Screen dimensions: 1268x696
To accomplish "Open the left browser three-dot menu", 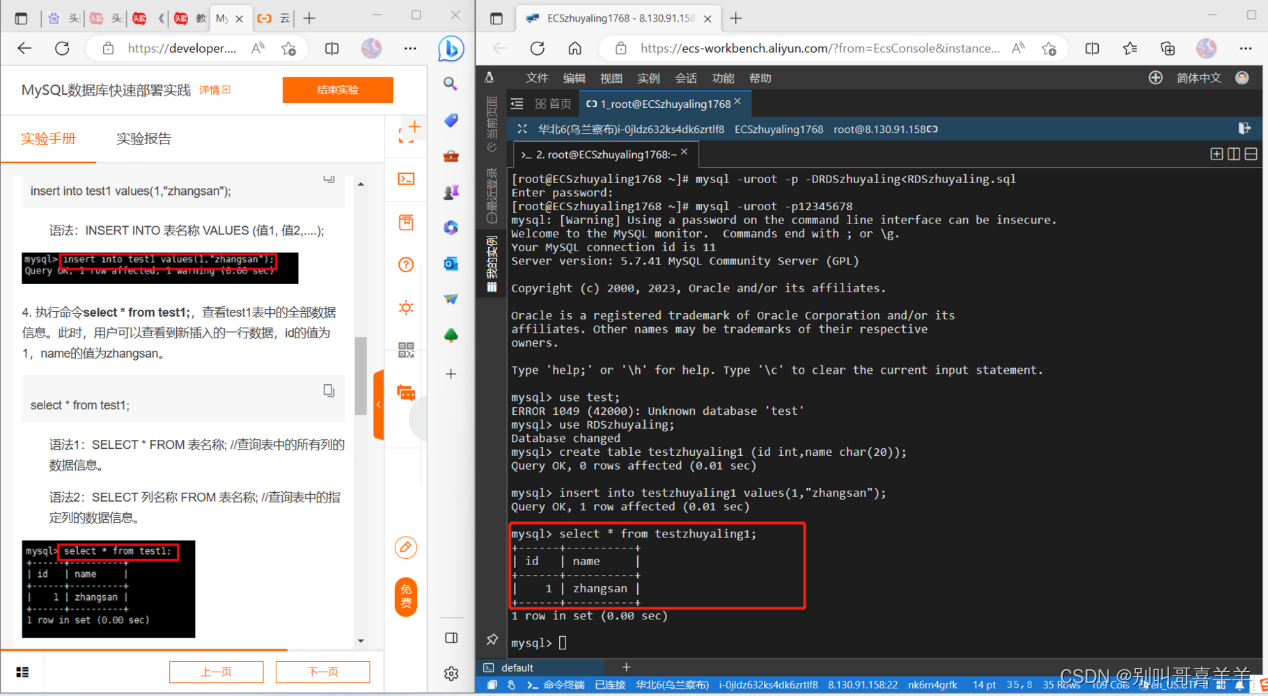I will (410, 48).
